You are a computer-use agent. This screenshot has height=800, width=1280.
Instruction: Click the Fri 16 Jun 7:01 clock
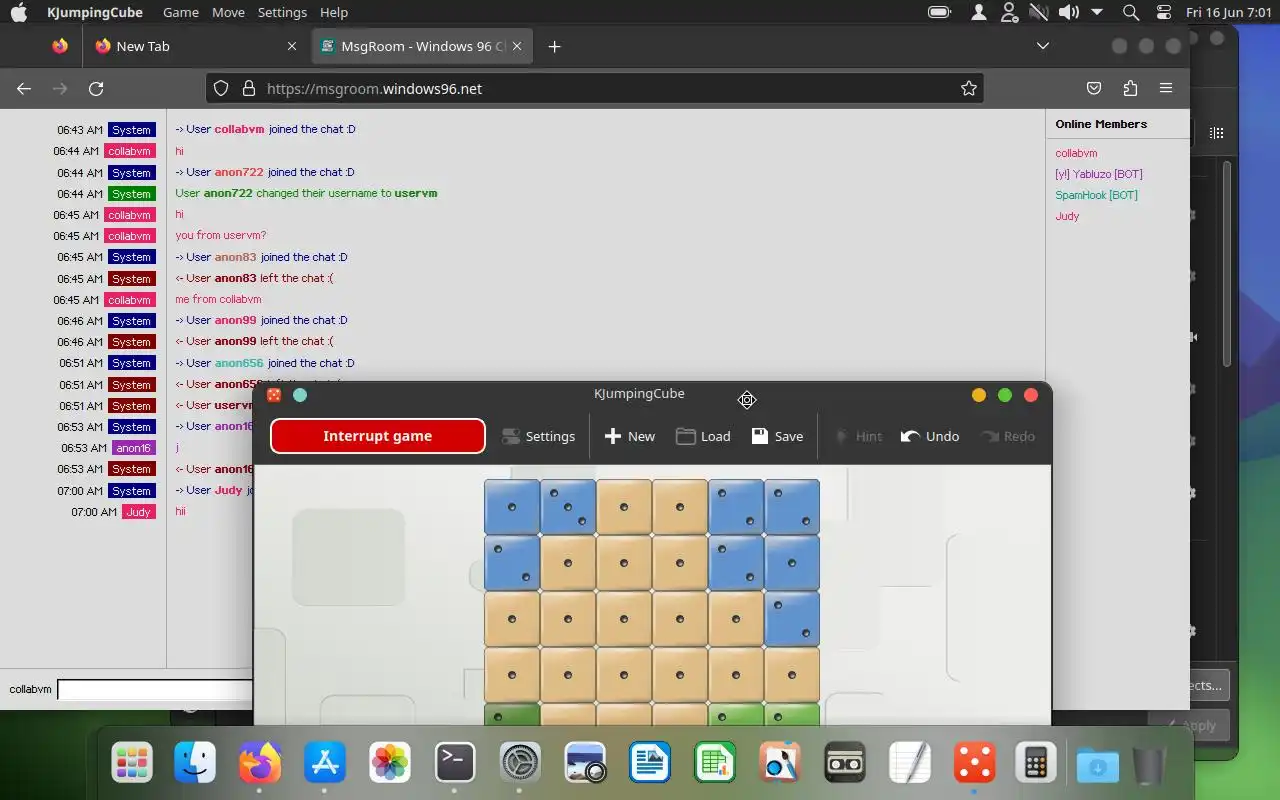click(x=1227, y=12)
